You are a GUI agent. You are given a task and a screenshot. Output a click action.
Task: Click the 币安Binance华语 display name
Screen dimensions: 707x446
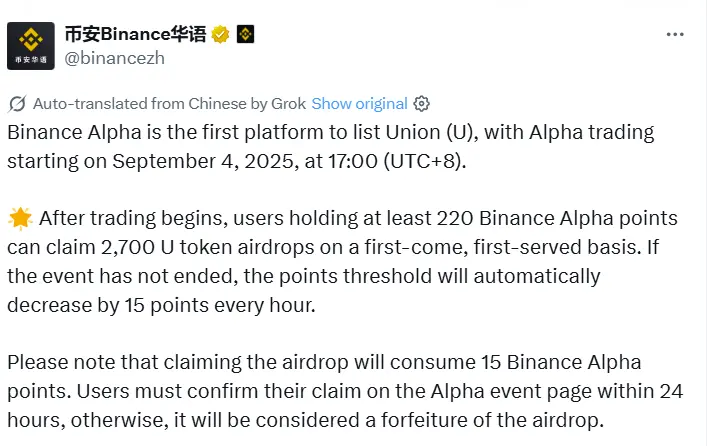[x=135, y=34]
